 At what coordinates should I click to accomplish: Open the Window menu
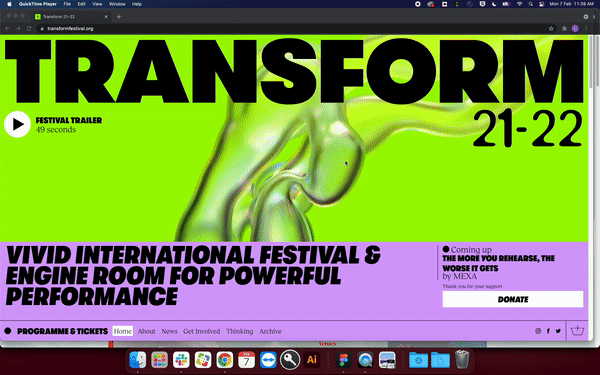[117, 4]
